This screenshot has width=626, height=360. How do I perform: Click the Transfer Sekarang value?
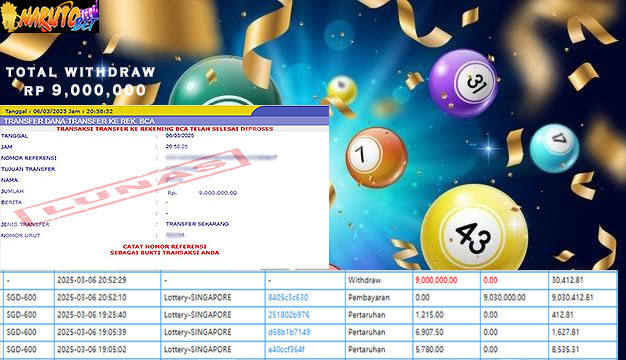click(197, 224)
